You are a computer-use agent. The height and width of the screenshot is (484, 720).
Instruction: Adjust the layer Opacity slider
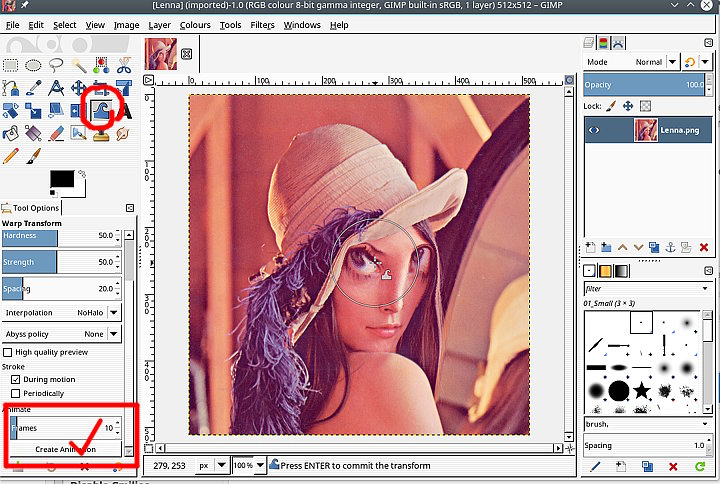tap(644, 84)
